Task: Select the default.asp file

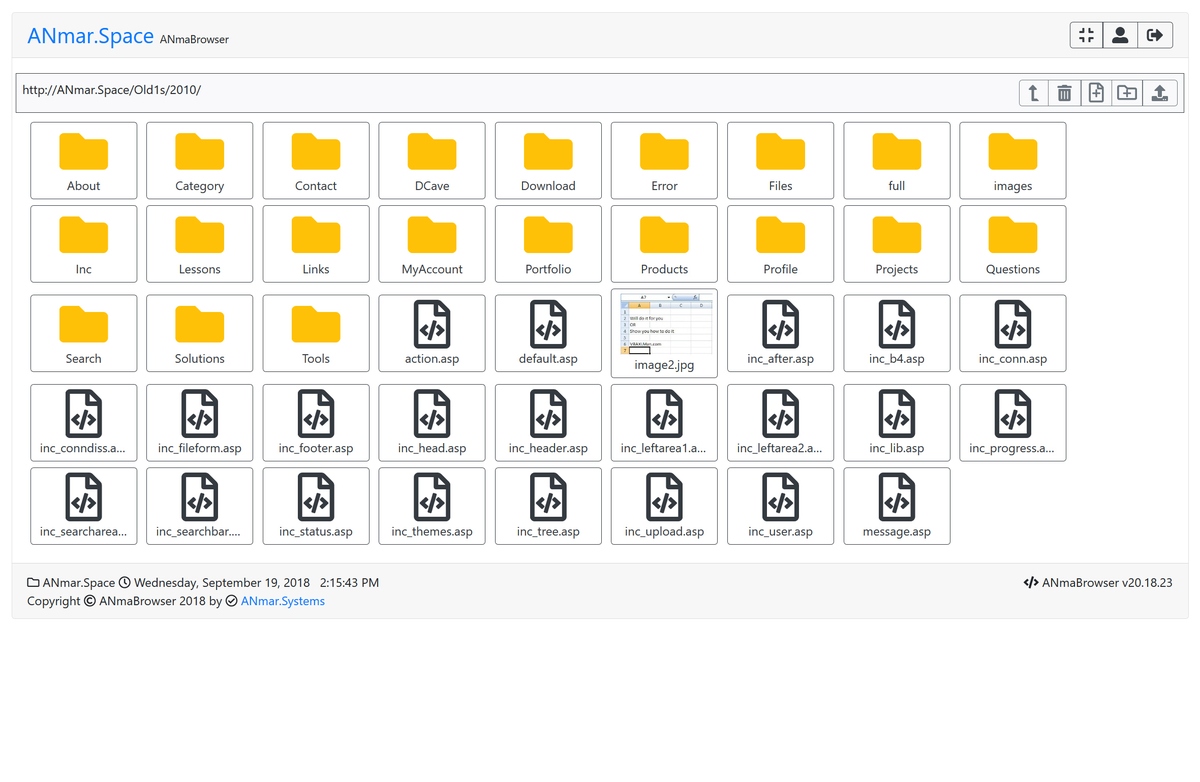Action: point(548,333)
